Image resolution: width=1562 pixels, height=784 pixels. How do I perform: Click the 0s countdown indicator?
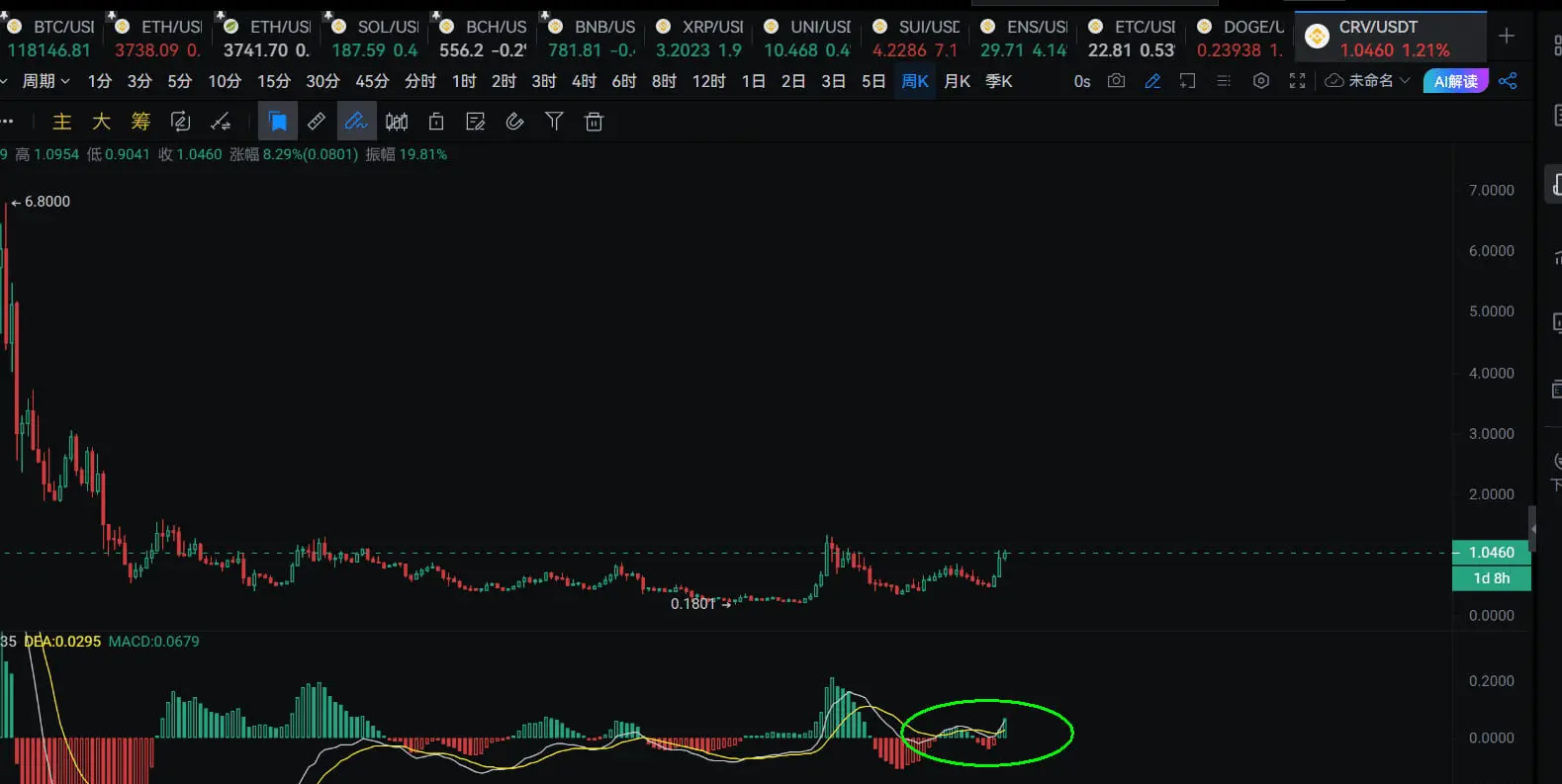click(x=1082, y=81)
